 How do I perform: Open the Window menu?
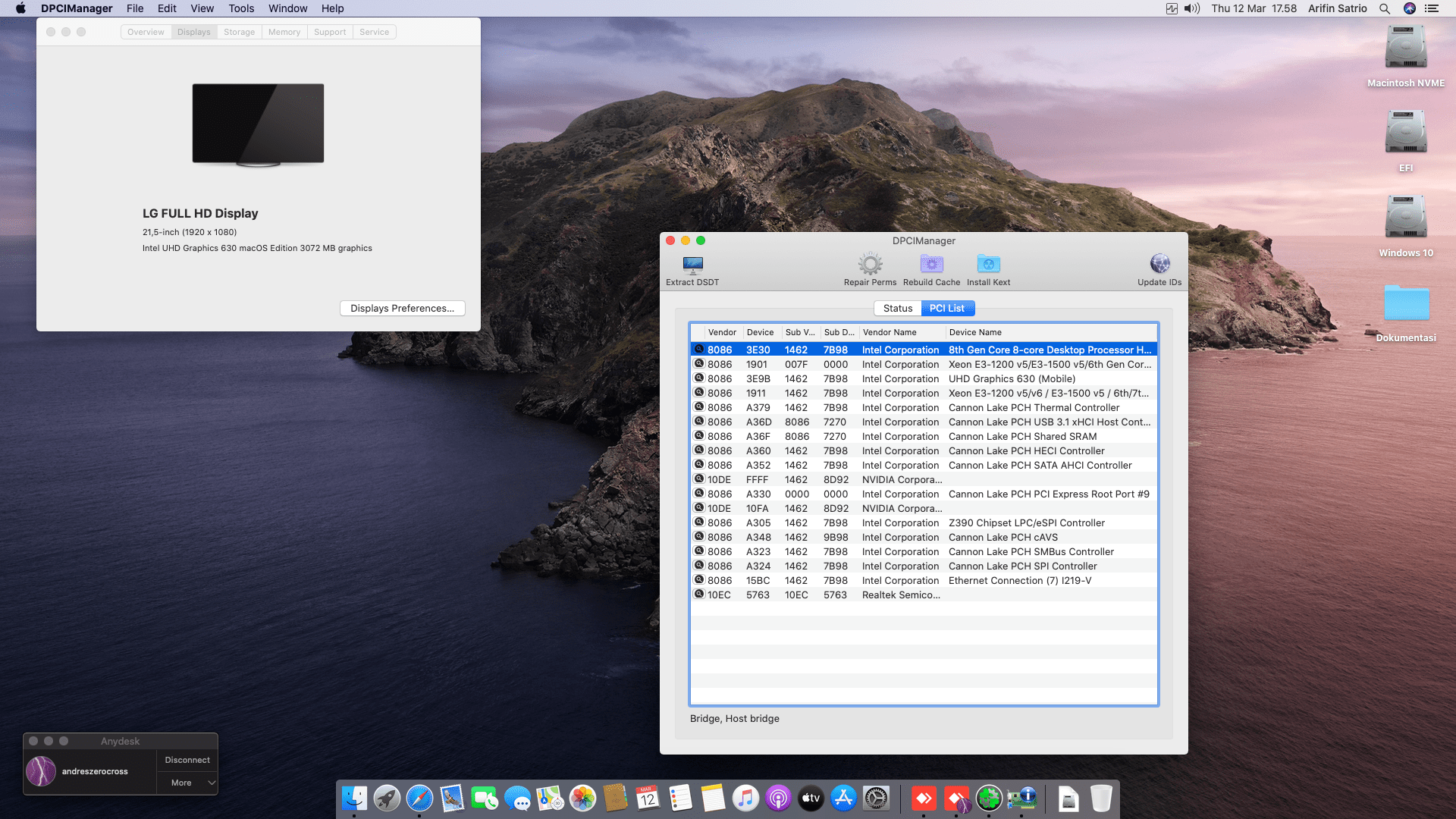(x=287, y=8)
